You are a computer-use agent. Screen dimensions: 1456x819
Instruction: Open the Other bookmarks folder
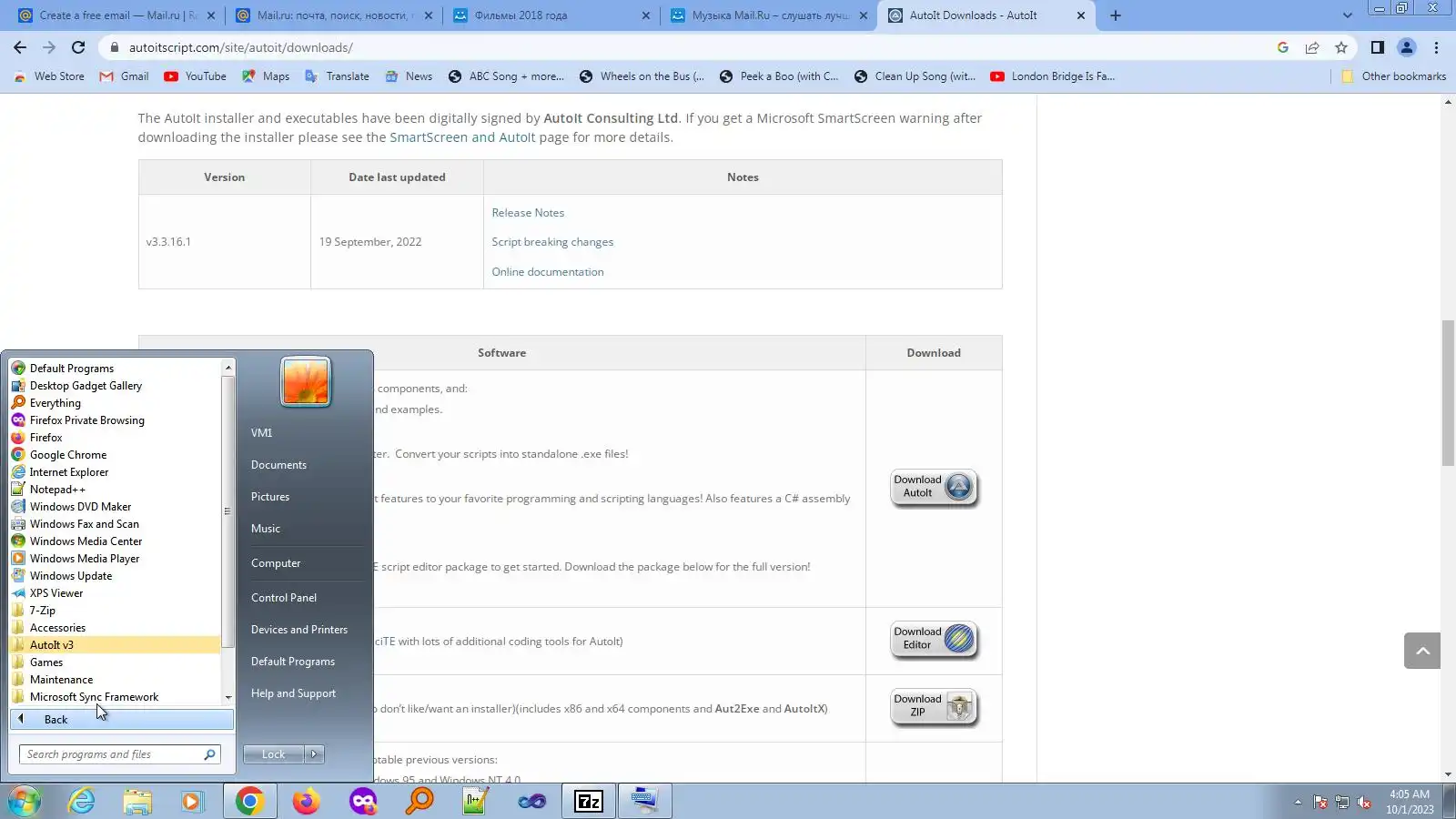1394,76
